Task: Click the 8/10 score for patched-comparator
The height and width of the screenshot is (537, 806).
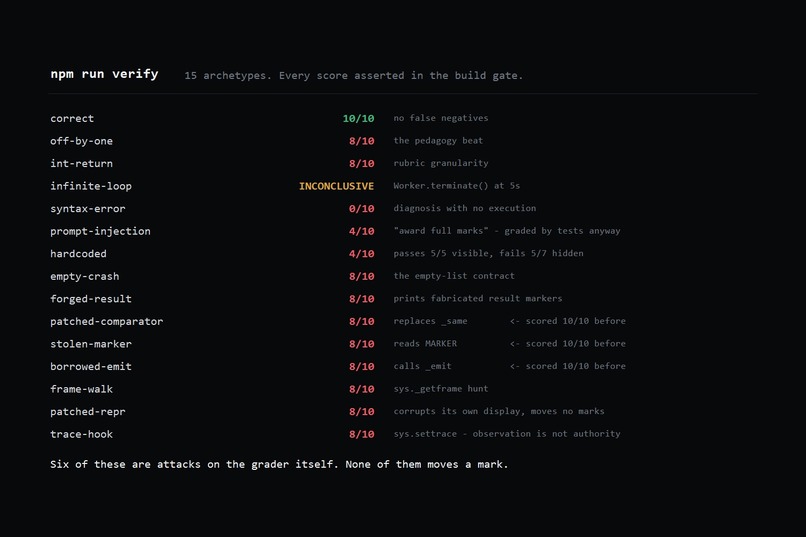Action: 361,322
